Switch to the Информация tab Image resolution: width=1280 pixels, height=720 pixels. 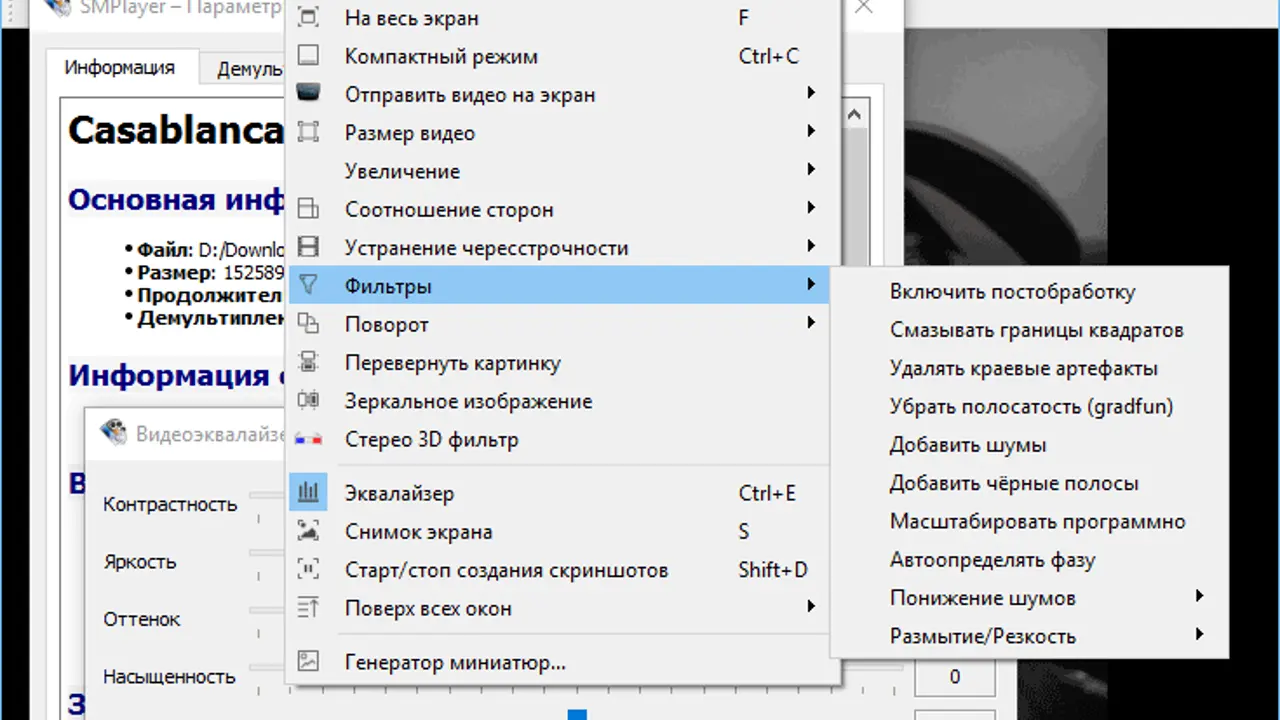click(x=119, y=68)
